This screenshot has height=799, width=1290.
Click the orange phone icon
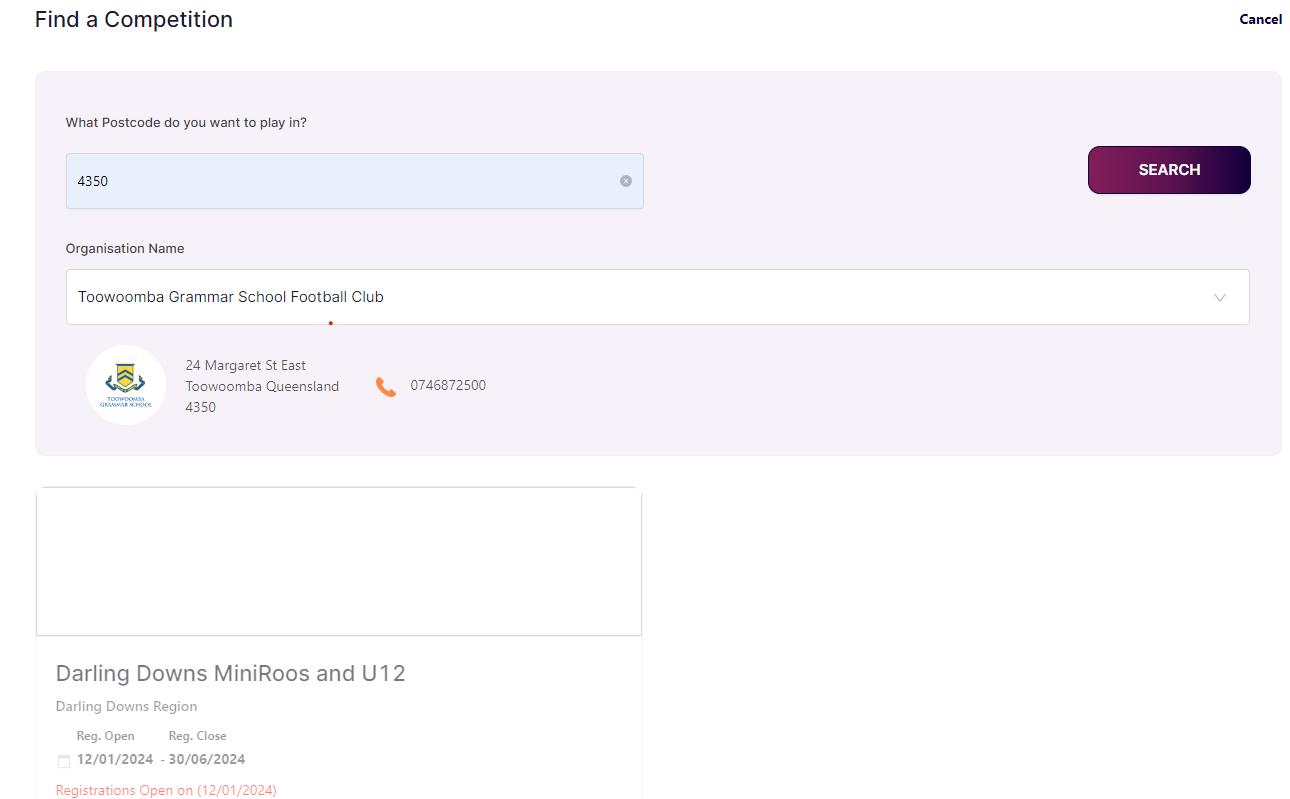click(386, 387)
